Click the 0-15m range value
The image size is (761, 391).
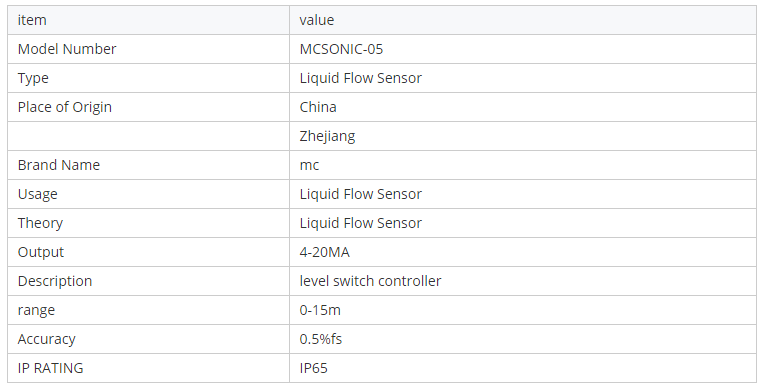tap(320, 310)
